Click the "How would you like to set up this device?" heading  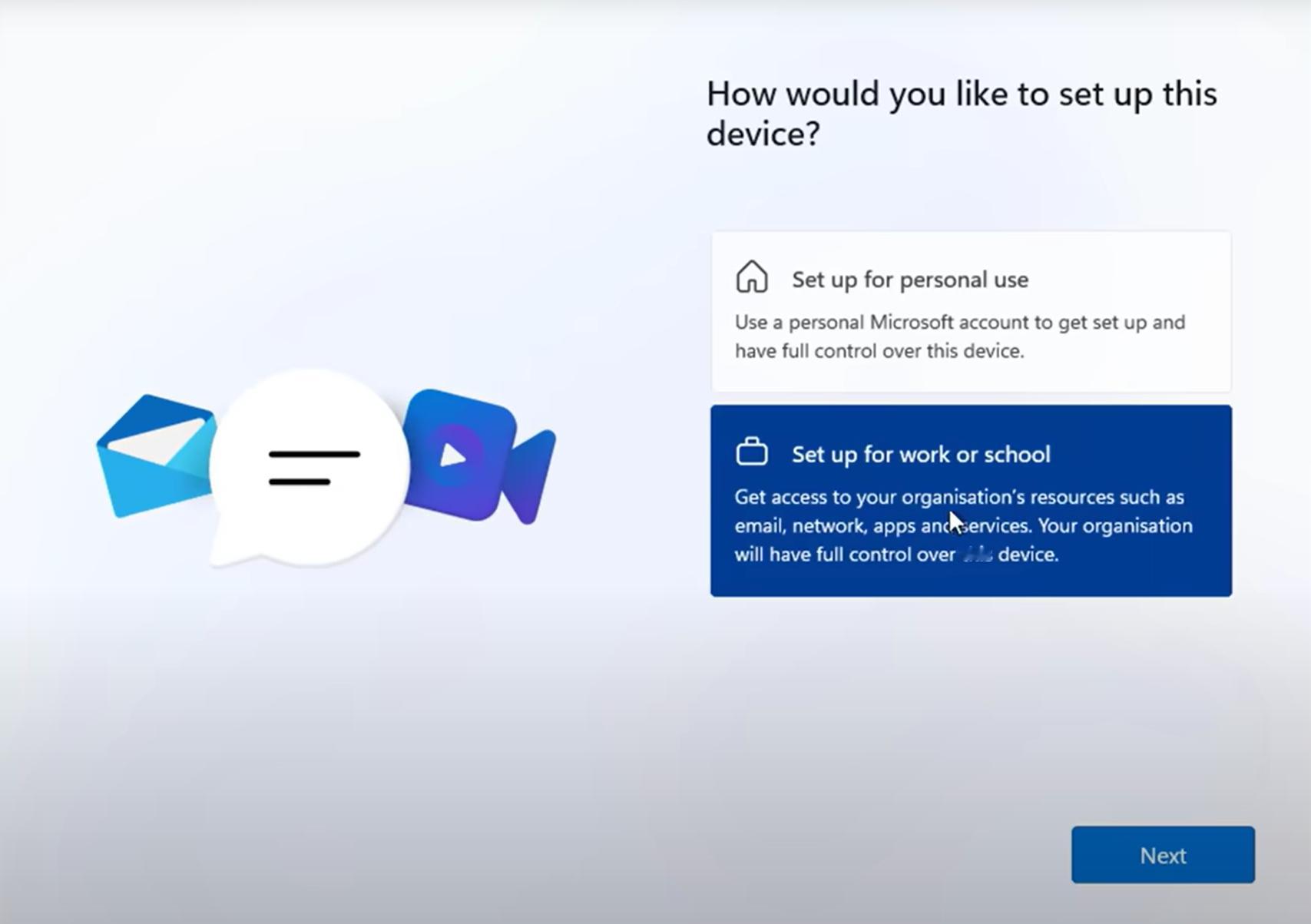[962, 114]
